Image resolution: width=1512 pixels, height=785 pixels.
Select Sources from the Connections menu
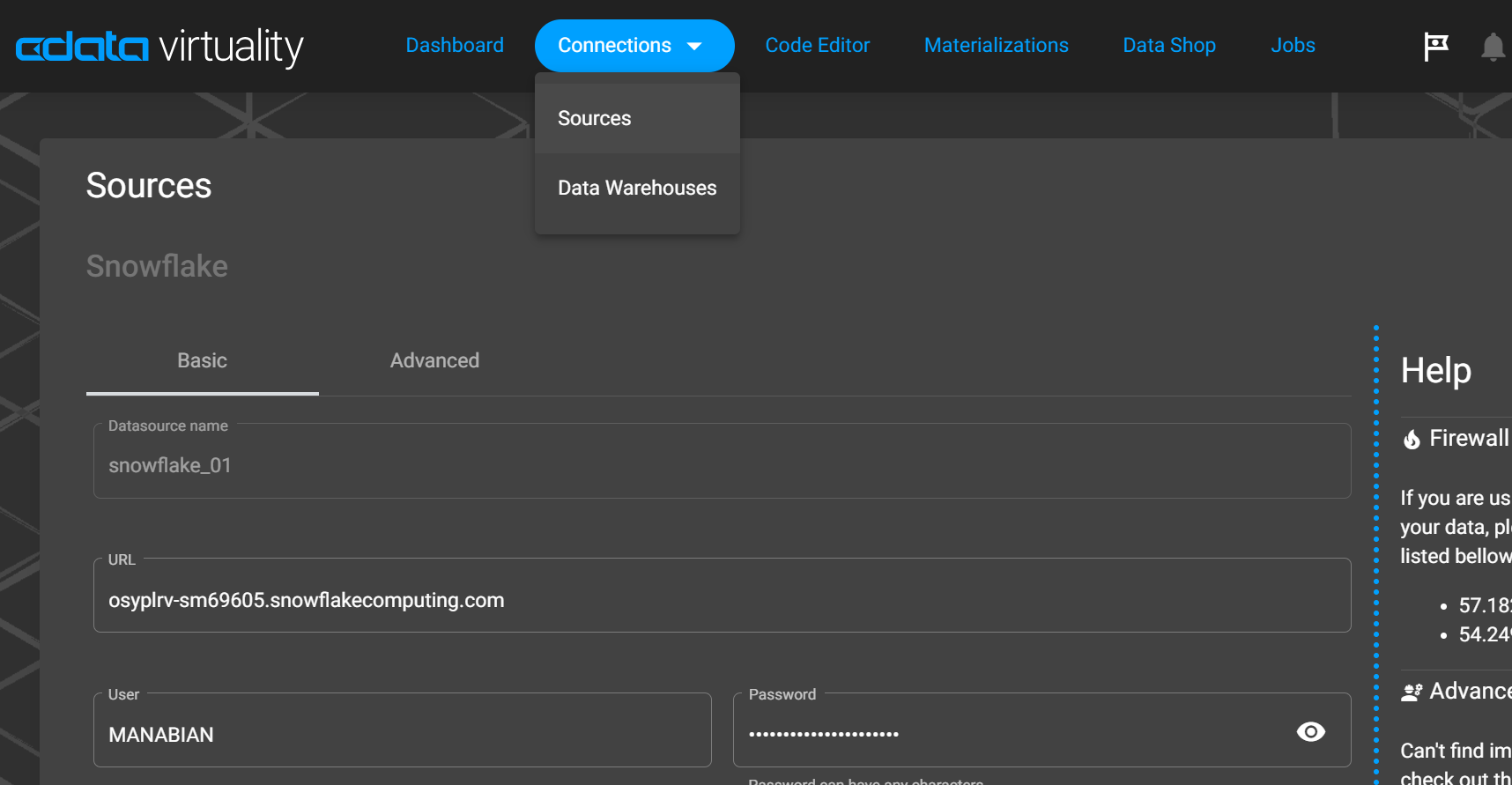point(637,118)
